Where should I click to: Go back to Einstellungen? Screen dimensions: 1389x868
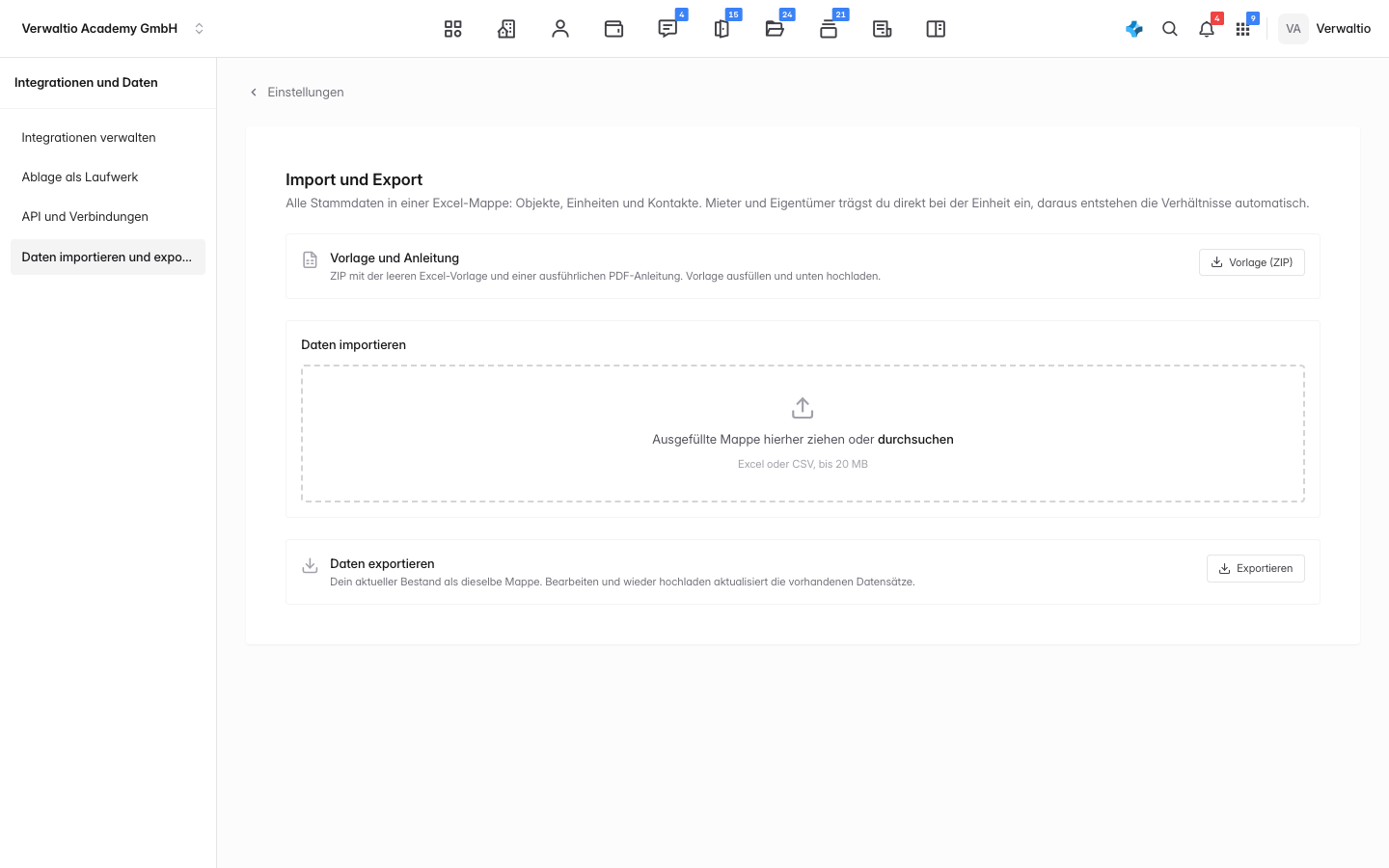[x=296, y=93]
